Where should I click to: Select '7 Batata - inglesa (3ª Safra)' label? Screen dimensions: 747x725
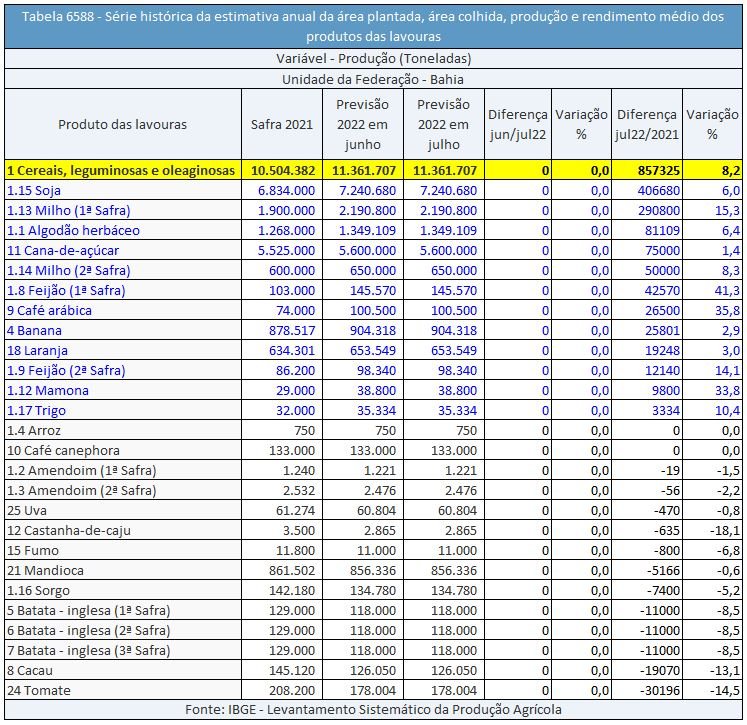pyautogui.click(x=89, y=651)
